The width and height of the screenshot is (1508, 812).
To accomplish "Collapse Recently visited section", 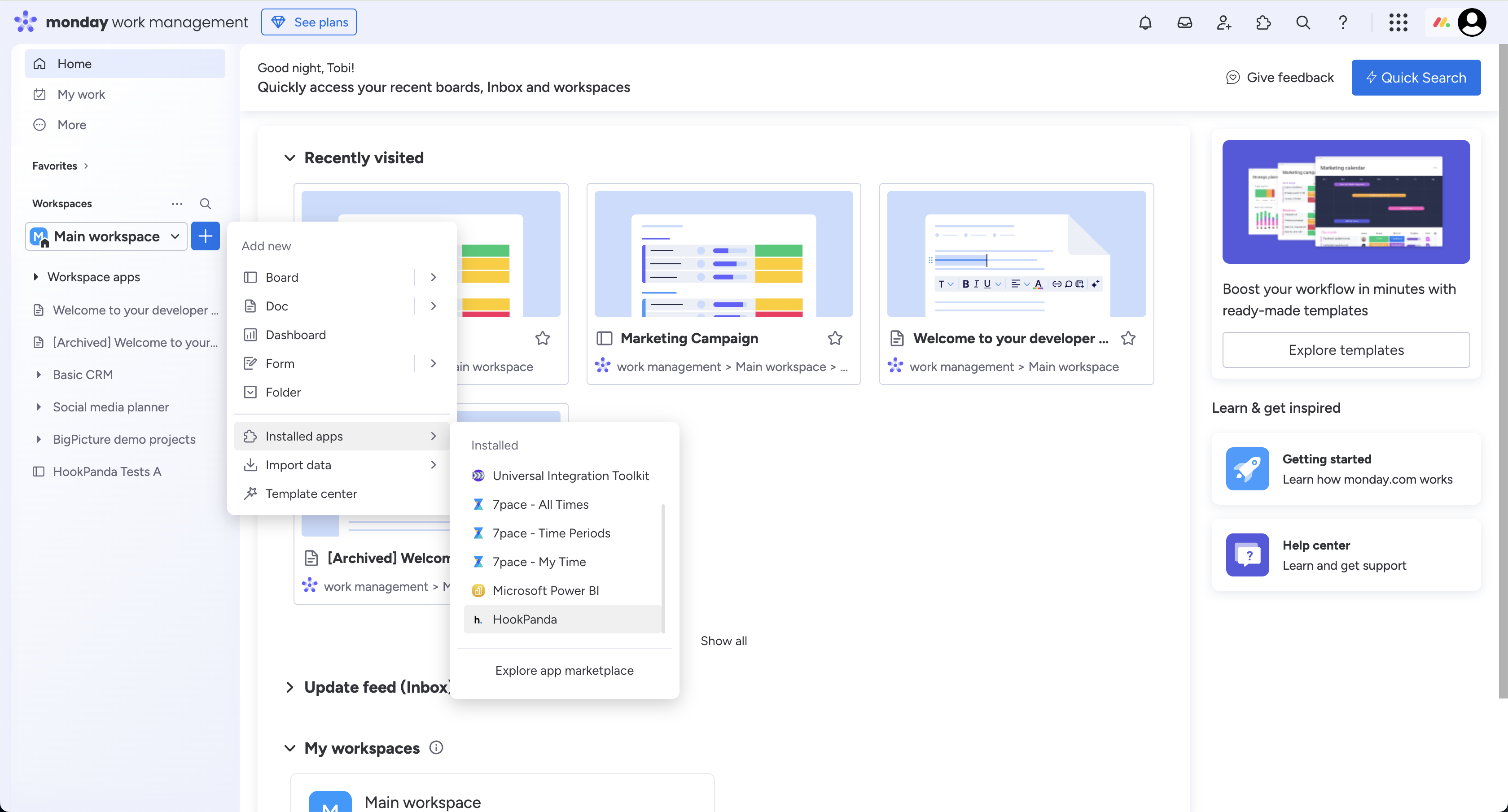I will (x=290, y=158).
